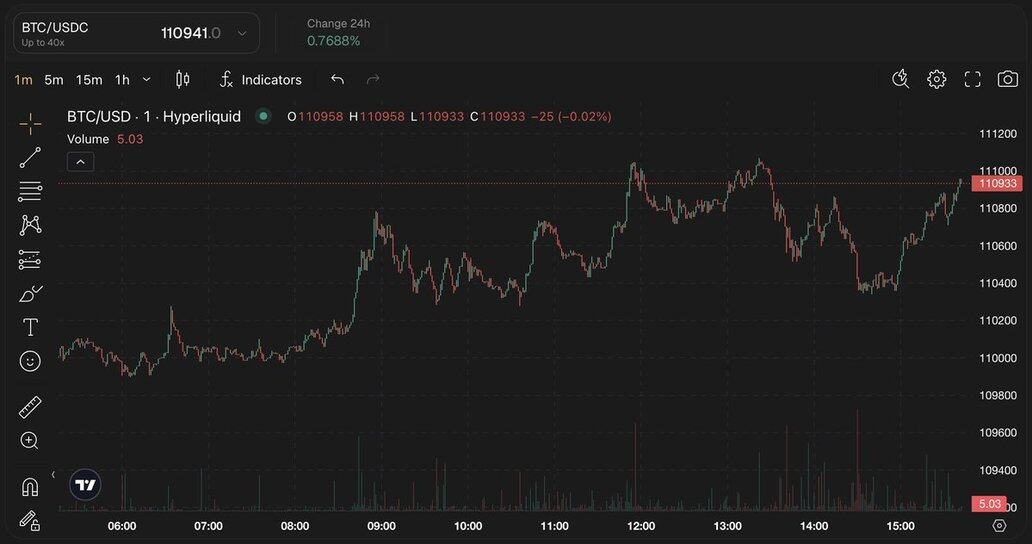The height and width of the screenshot is (544, 1032).
Task: Open the candlestick chart type selector
Action: [182, 79]
